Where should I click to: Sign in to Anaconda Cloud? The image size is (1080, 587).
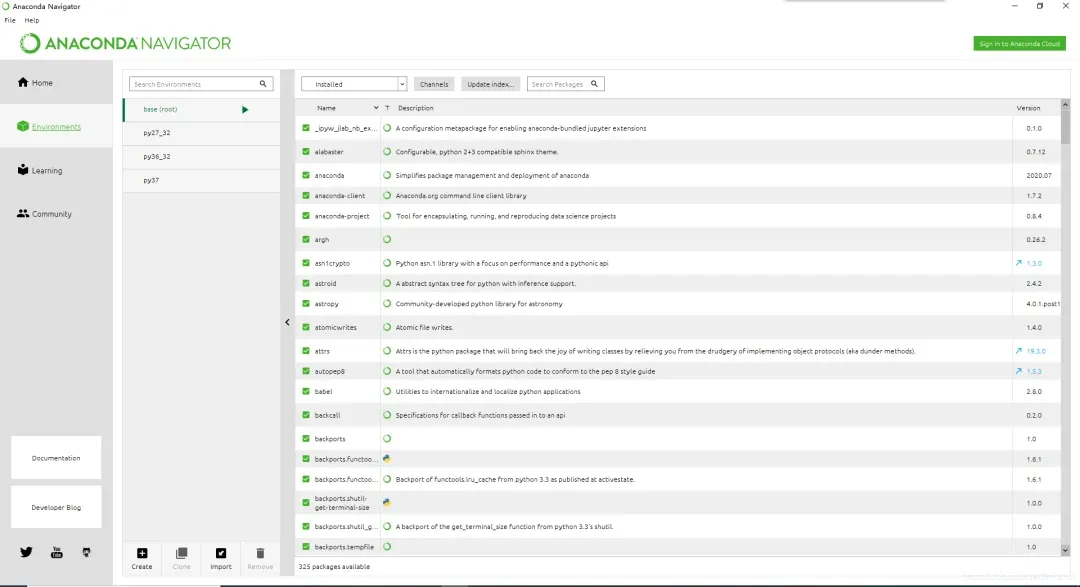point(1019,43)
